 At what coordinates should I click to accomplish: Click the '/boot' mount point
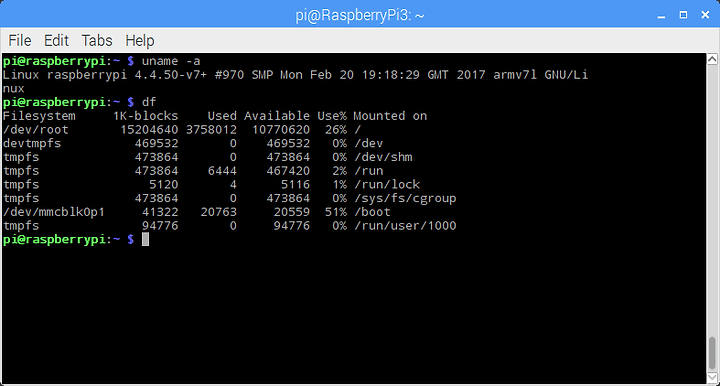pos(372,212)
